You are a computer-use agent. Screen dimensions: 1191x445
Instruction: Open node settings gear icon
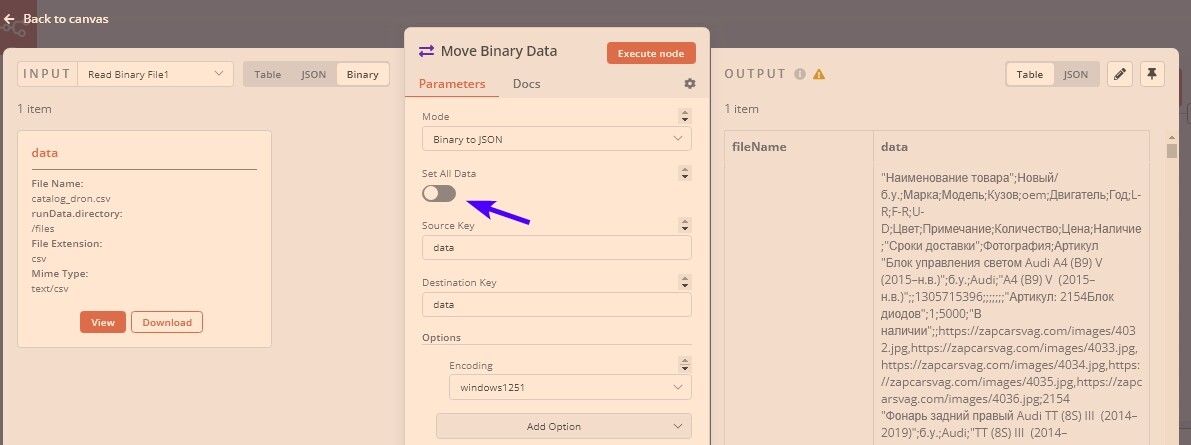click(690, 84)
